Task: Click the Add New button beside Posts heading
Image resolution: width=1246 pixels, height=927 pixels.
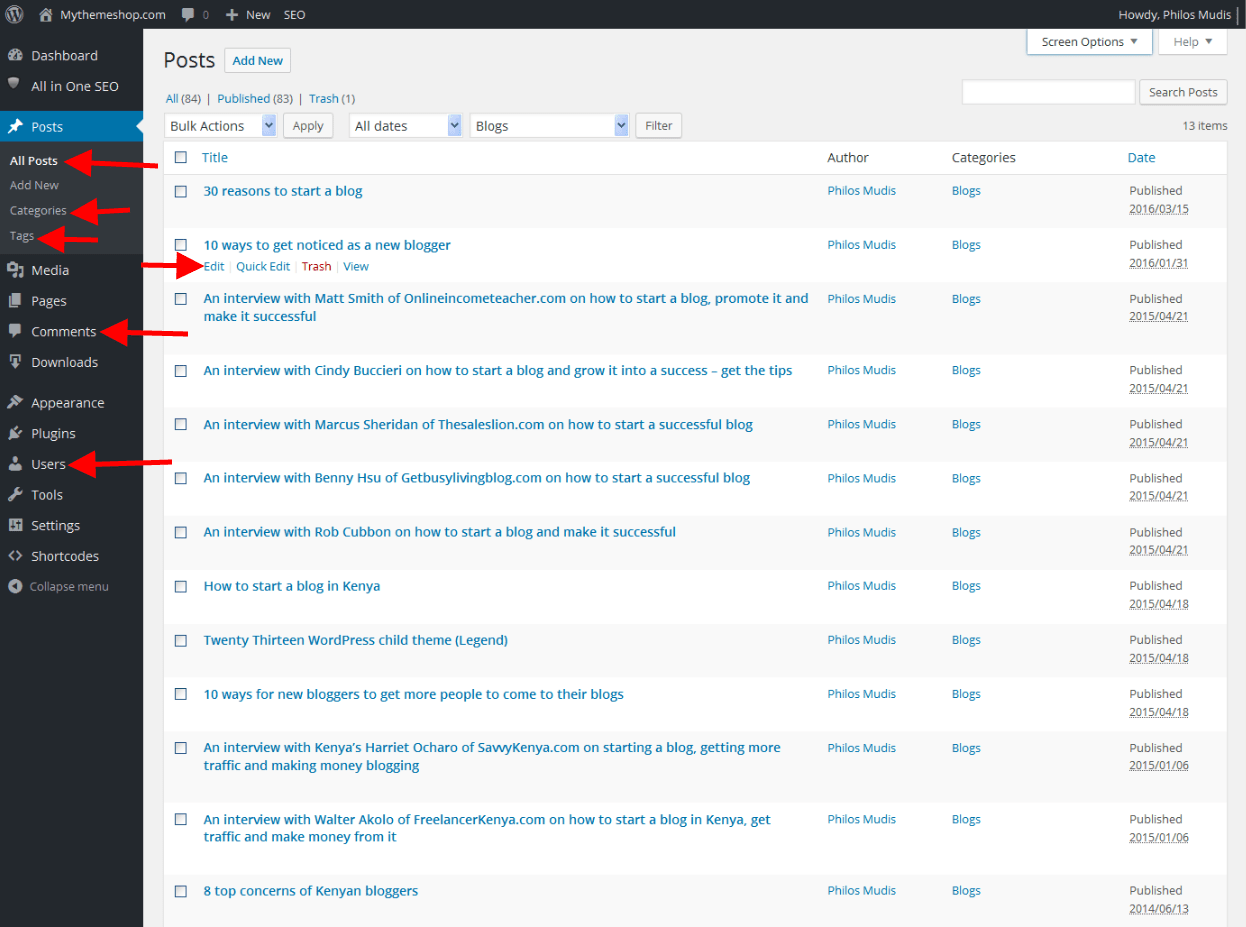Action: pyautogui.click(x=257, y=61)
